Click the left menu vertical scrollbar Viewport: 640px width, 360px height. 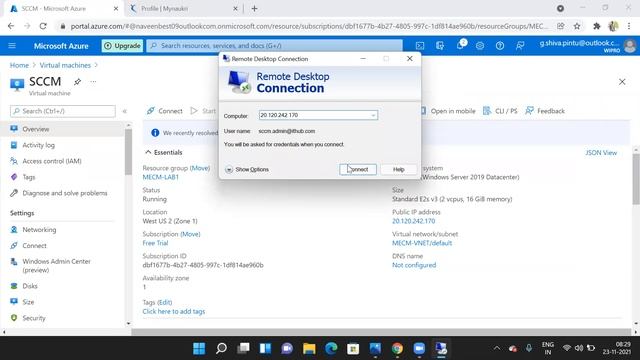[128, 152]
